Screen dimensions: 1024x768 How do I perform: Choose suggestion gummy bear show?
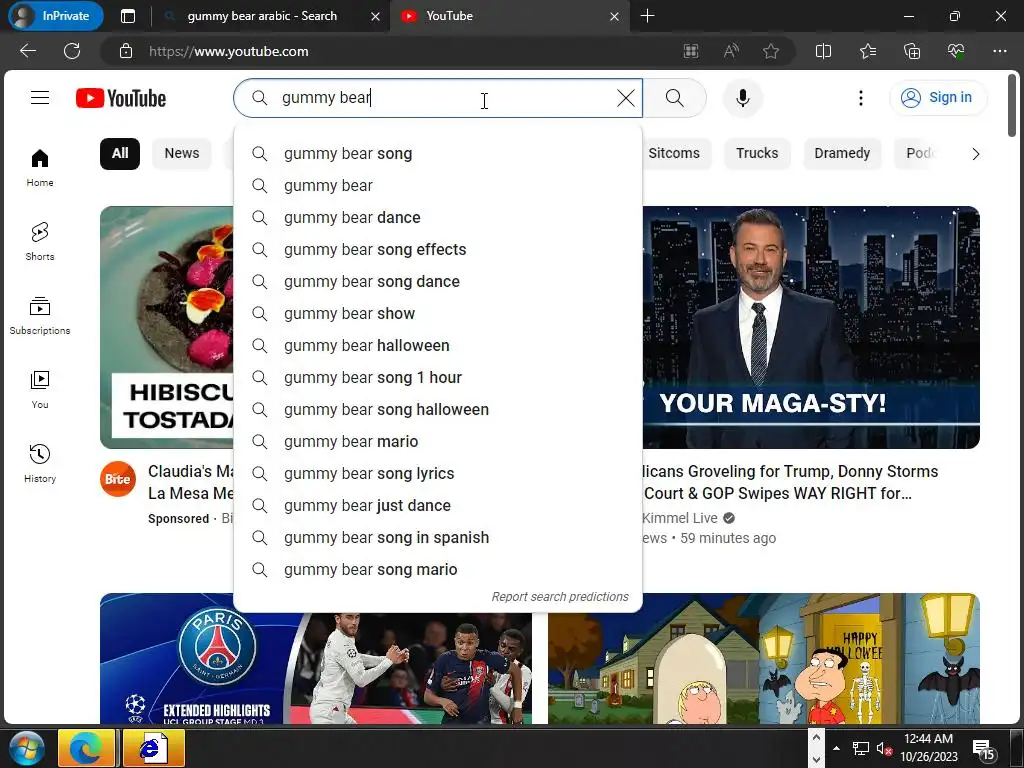coord(438,313)
